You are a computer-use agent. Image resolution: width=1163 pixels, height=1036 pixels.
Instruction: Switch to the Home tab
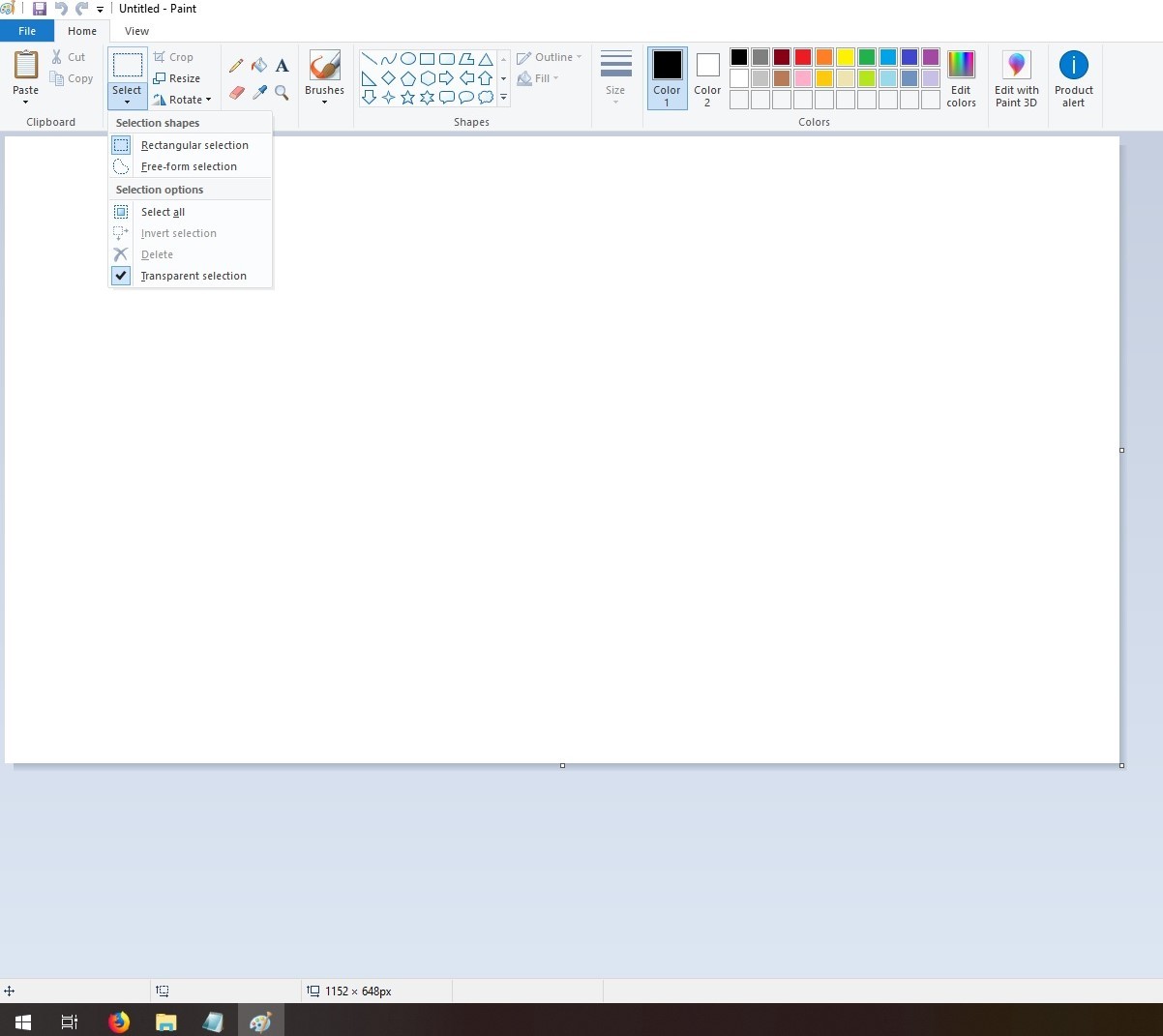pos(82,31)
